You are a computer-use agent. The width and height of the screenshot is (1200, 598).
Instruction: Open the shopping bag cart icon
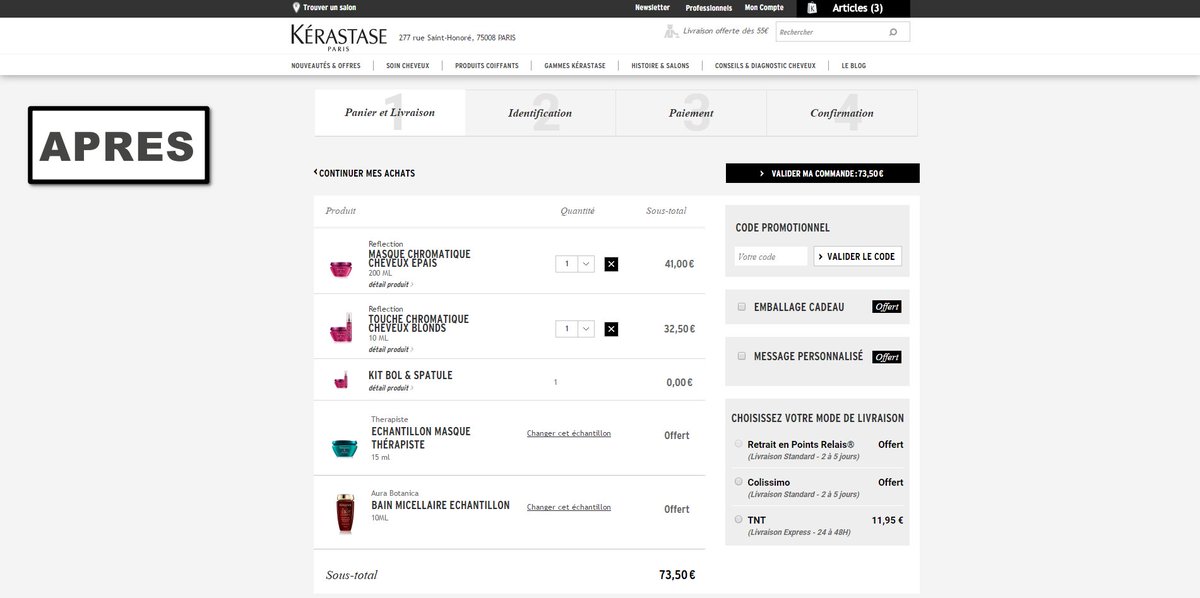[811, 8]
